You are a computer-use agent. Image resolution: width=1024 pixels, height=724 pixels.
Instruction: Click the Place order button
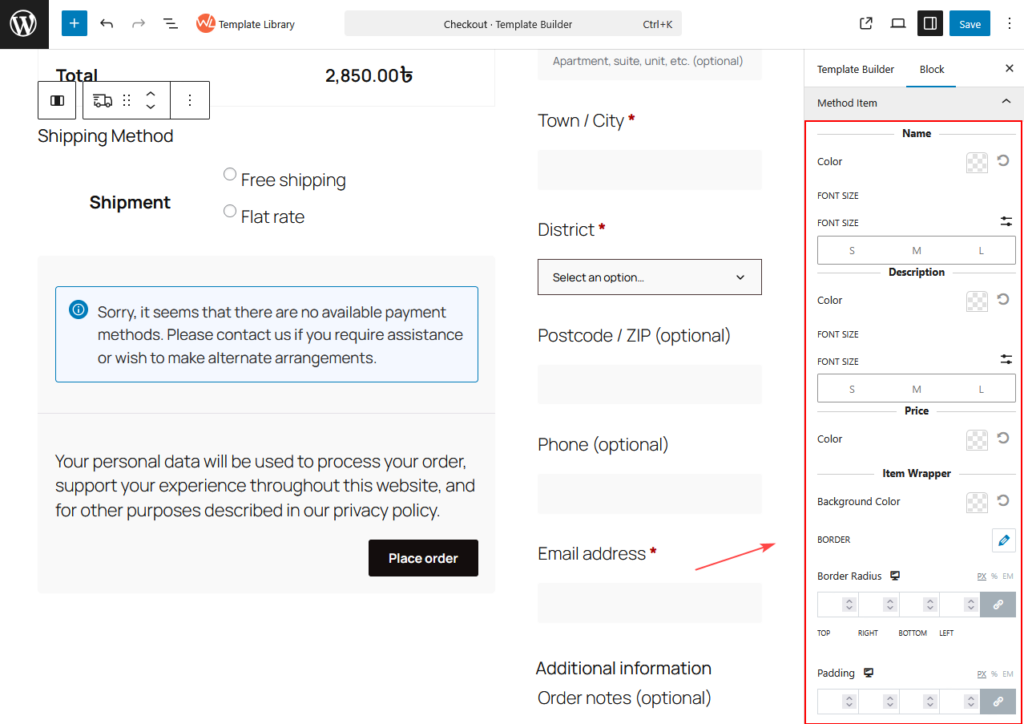(x=423, y=558)
